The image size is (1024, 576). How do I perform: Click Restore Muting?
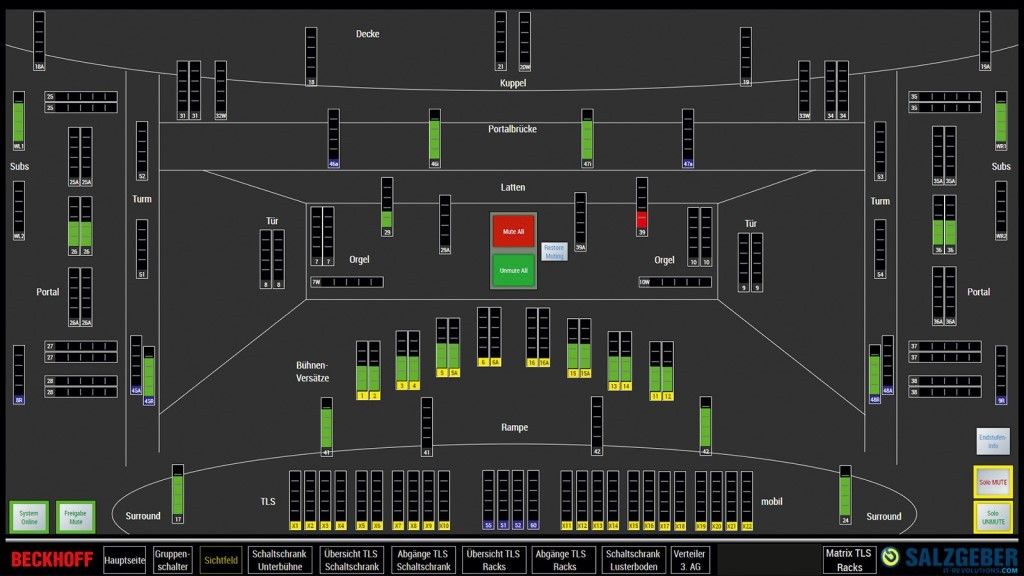point(553,250)
